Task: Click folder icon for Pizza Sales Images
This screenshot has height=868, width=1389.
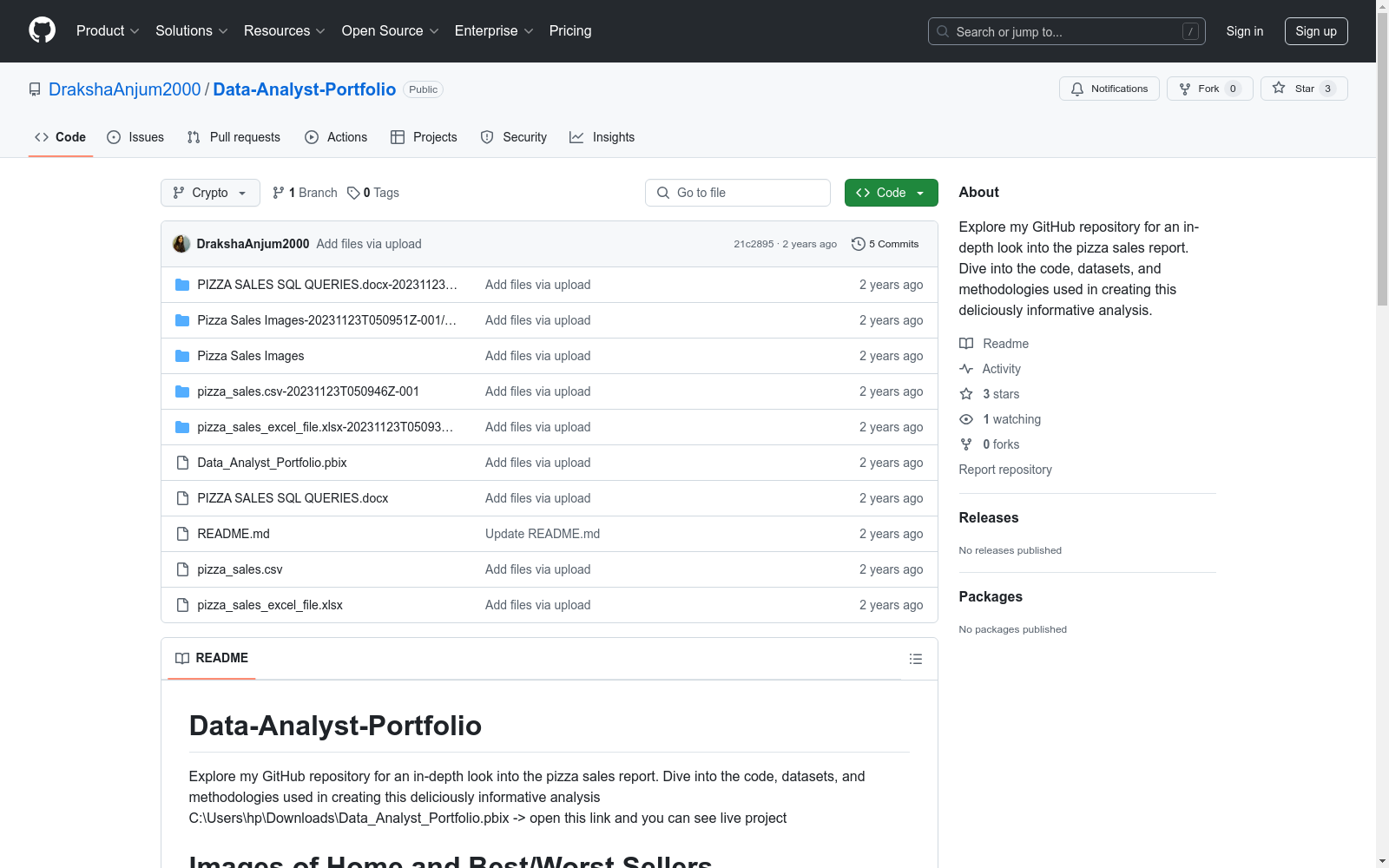Action: coord(182,356)
